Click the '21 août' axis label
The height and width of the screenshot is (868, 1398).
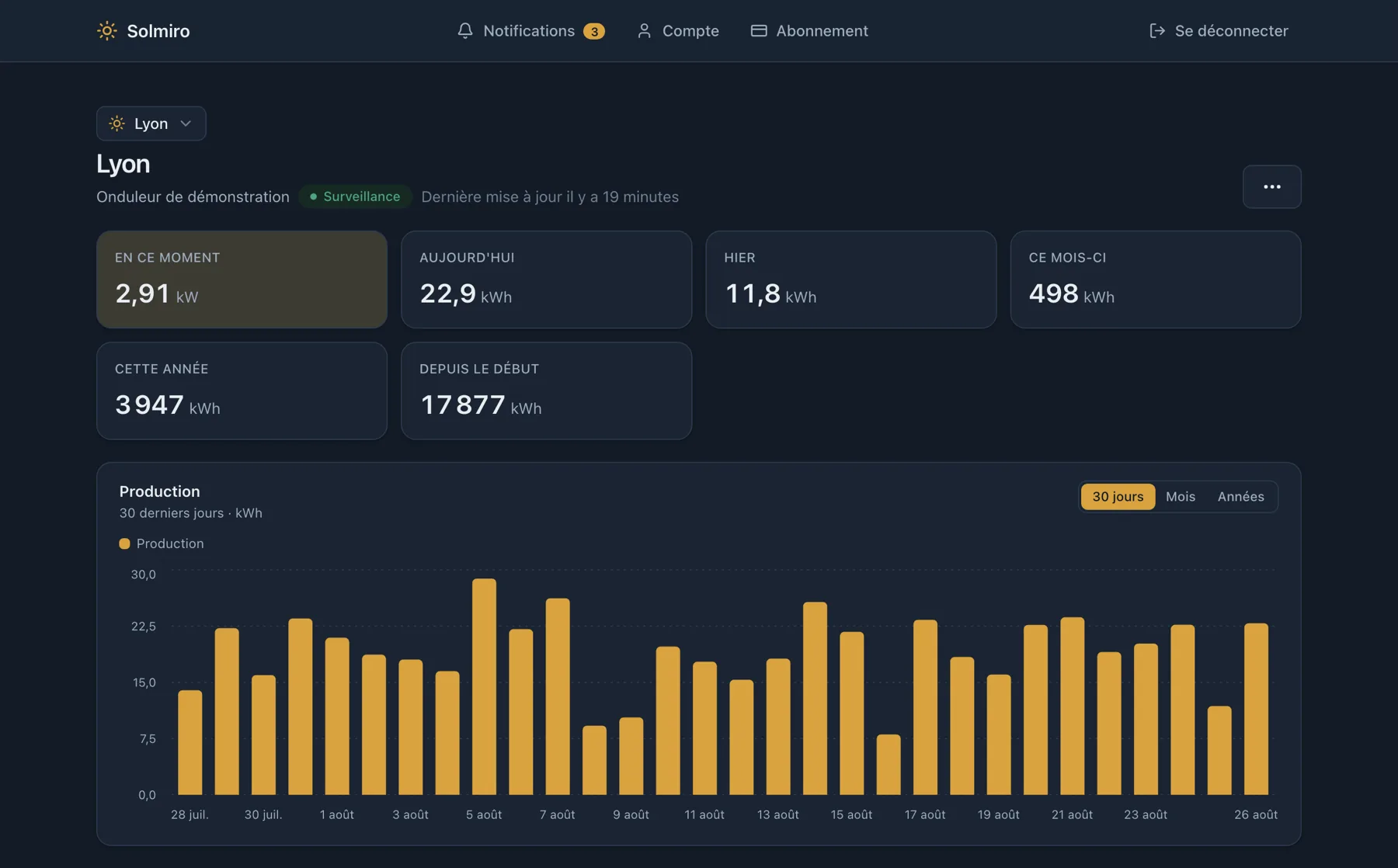click(x=1072, y=814)
